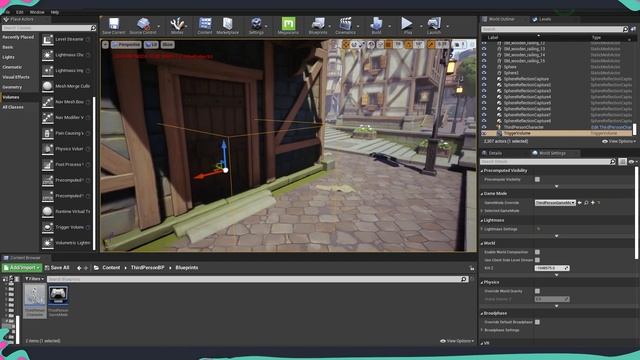Toggle Override Default Broadphase checkbox
The width and height of the screenshot is (640, 360).
(x=537, y=322)
